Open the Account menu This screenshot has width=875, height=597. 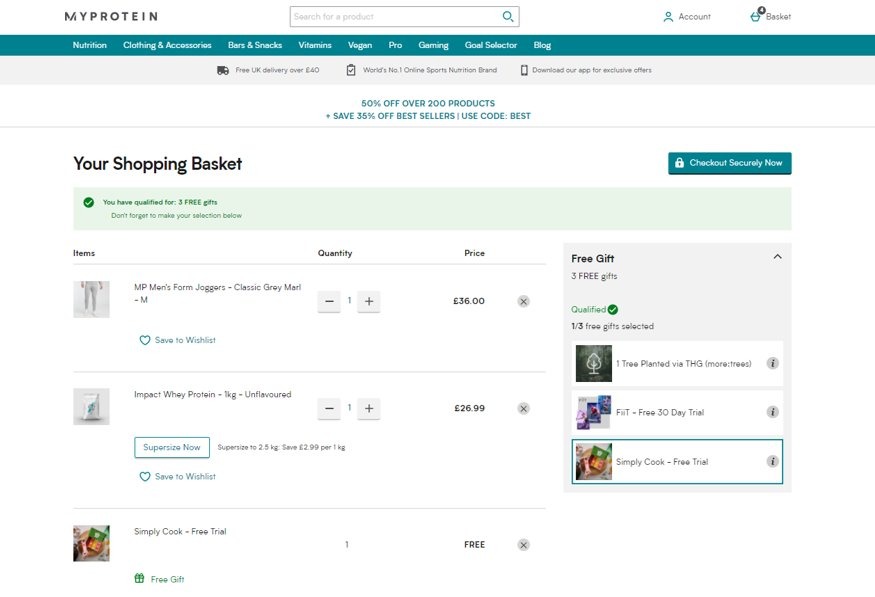point(686,17)
